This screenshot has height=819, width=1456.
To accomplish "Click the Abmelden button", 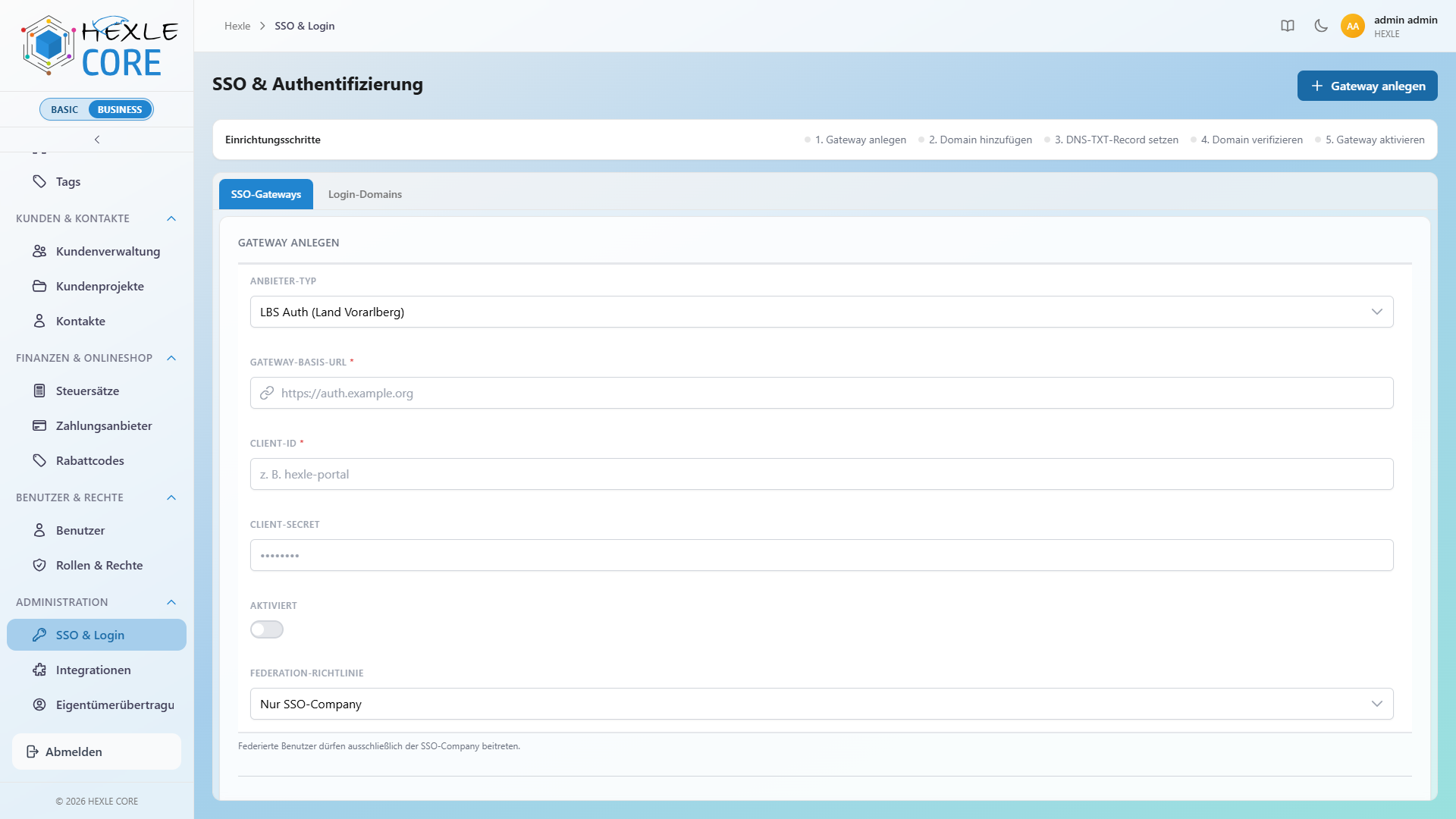I will [x=97, y=752].
